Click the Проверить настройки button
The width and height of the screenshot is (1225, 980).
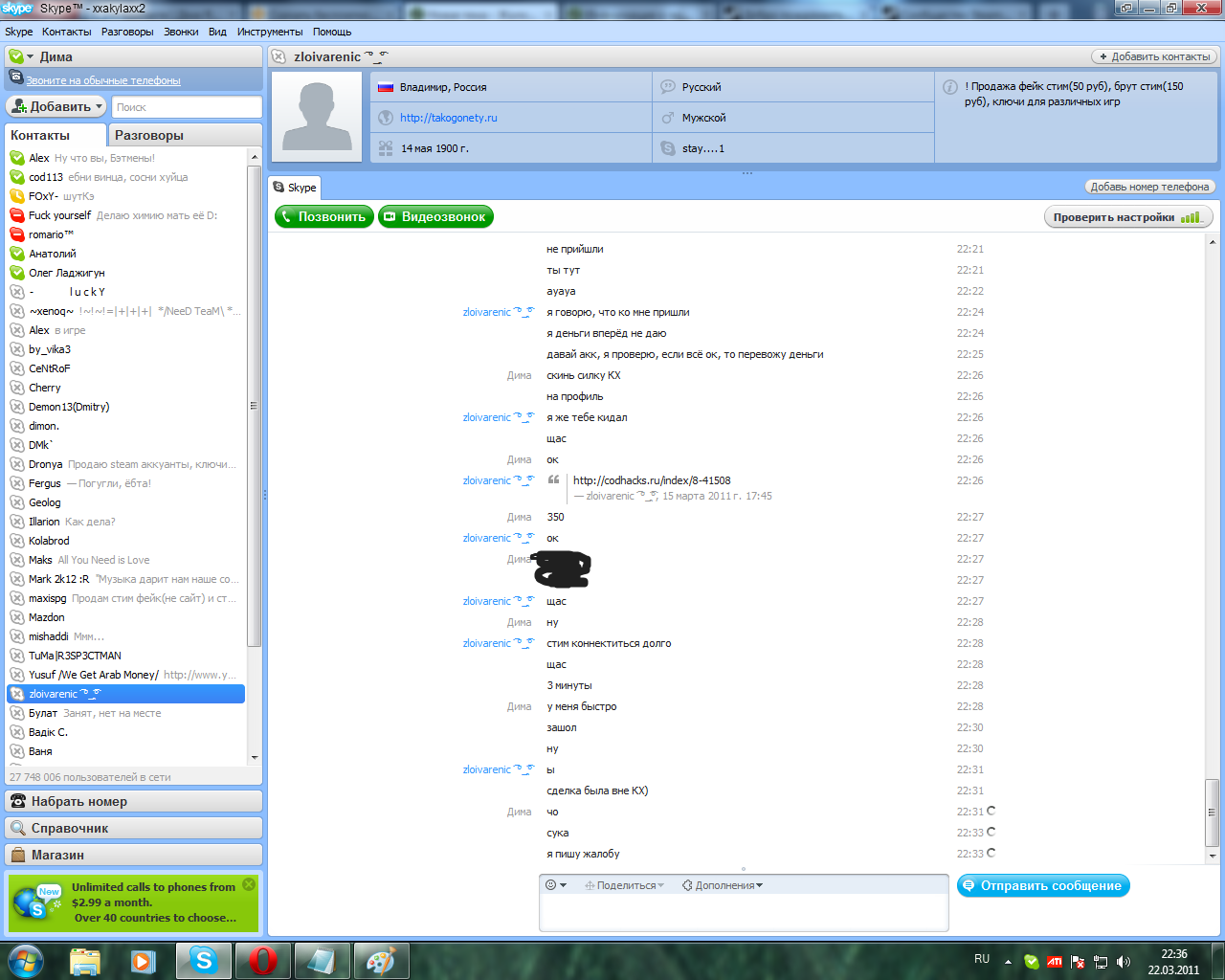(x=1127, y=217)
